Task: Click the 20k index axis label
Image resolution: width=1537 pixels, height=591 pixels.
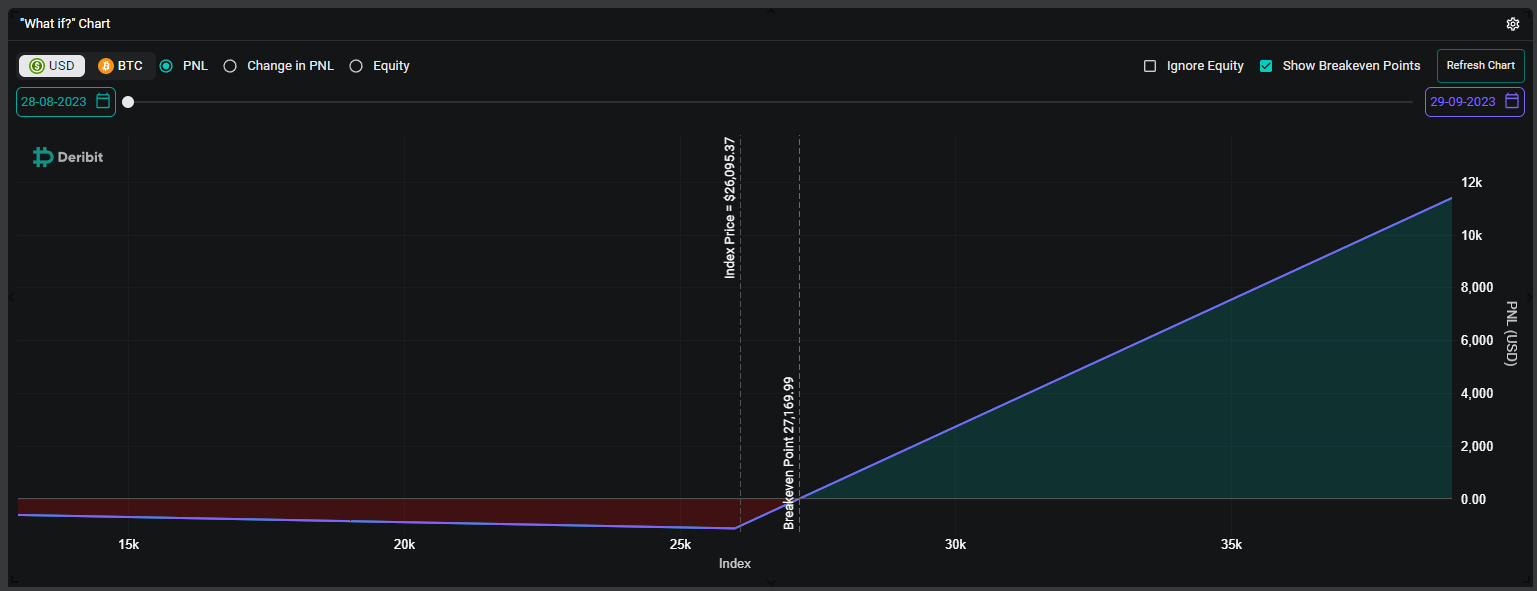Action: click(x=404, y=545)
